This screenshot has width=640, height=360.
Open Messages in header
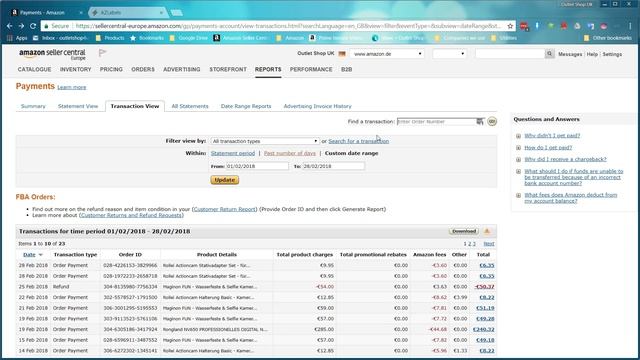(570, 54)
